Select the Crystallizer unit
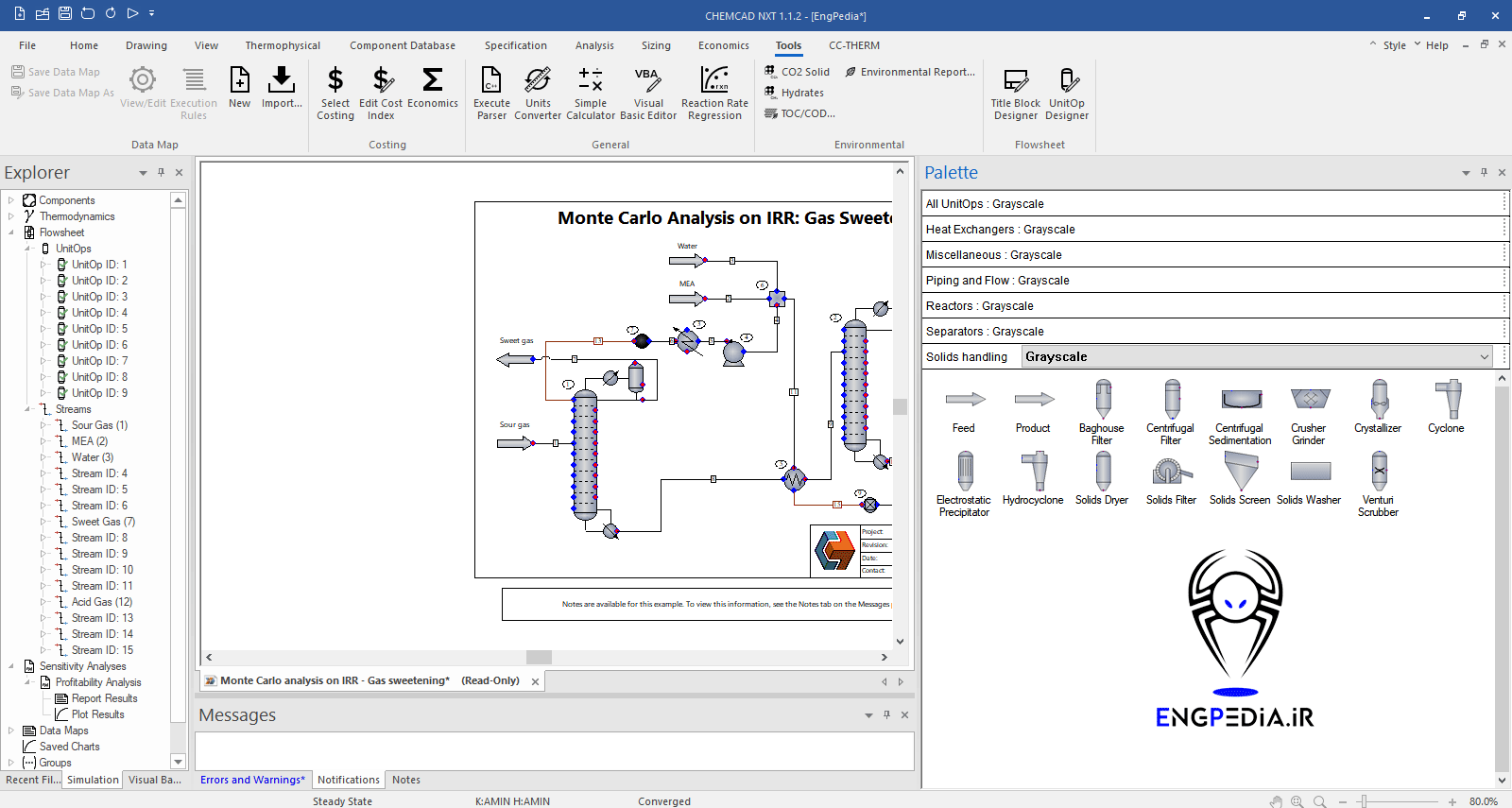This screenshot has height=808, width=1512. pyautogui.click(x=1378, y=407)
